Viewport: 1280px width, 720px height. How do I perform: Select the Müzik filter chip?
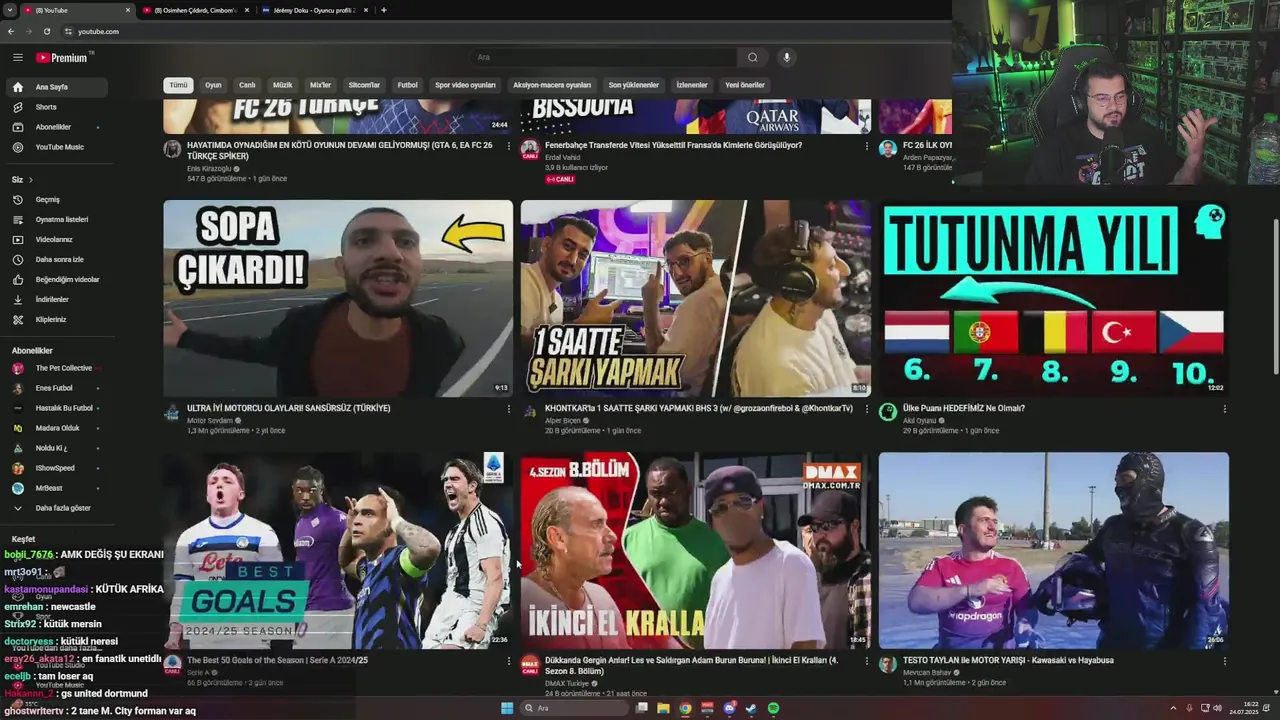click(283, 85)
